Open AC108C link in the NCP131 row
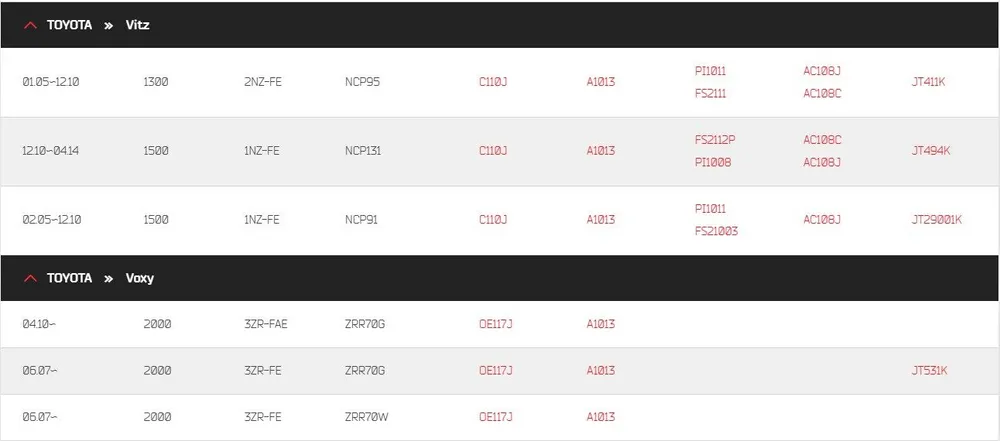Screen dimensions: 1000x441 822,139
